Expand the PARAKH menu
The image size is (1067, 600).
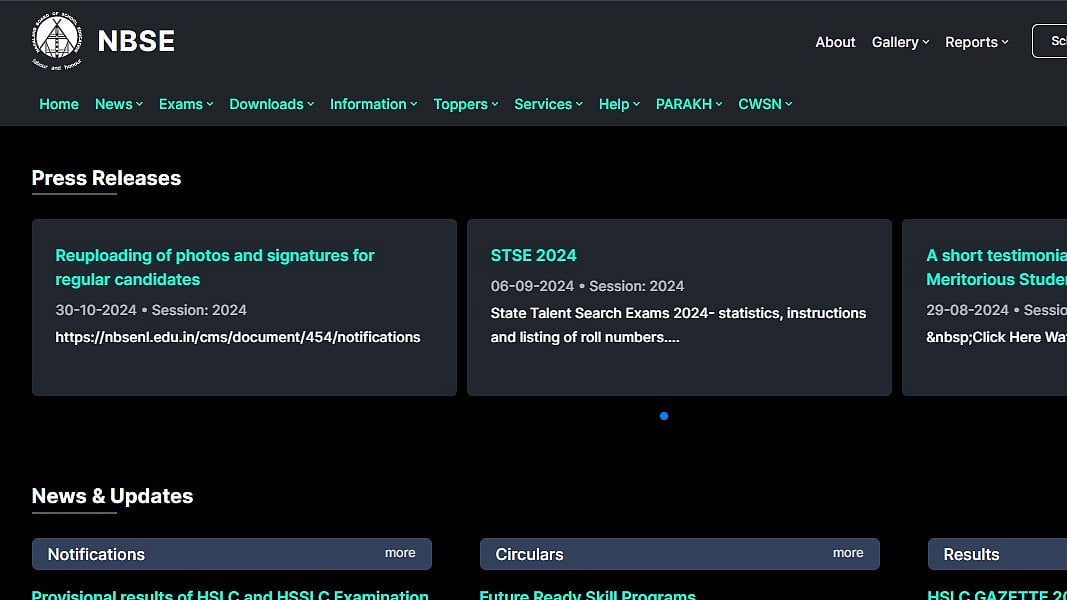click(x=689, y=104)
